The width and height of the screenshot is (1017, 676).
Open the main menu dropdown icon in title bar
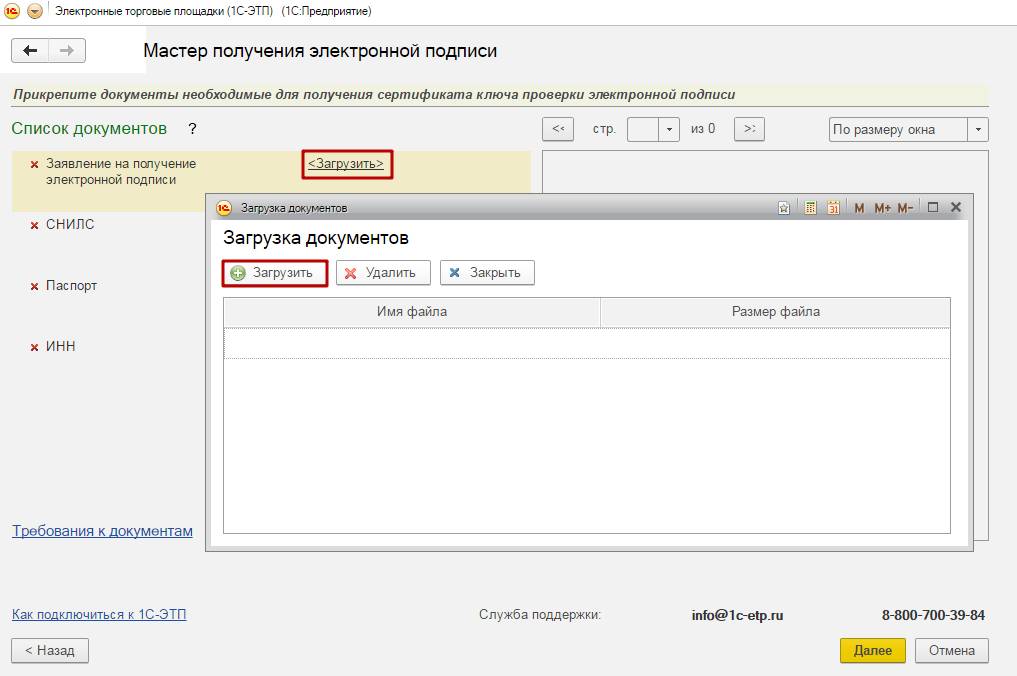35,11
